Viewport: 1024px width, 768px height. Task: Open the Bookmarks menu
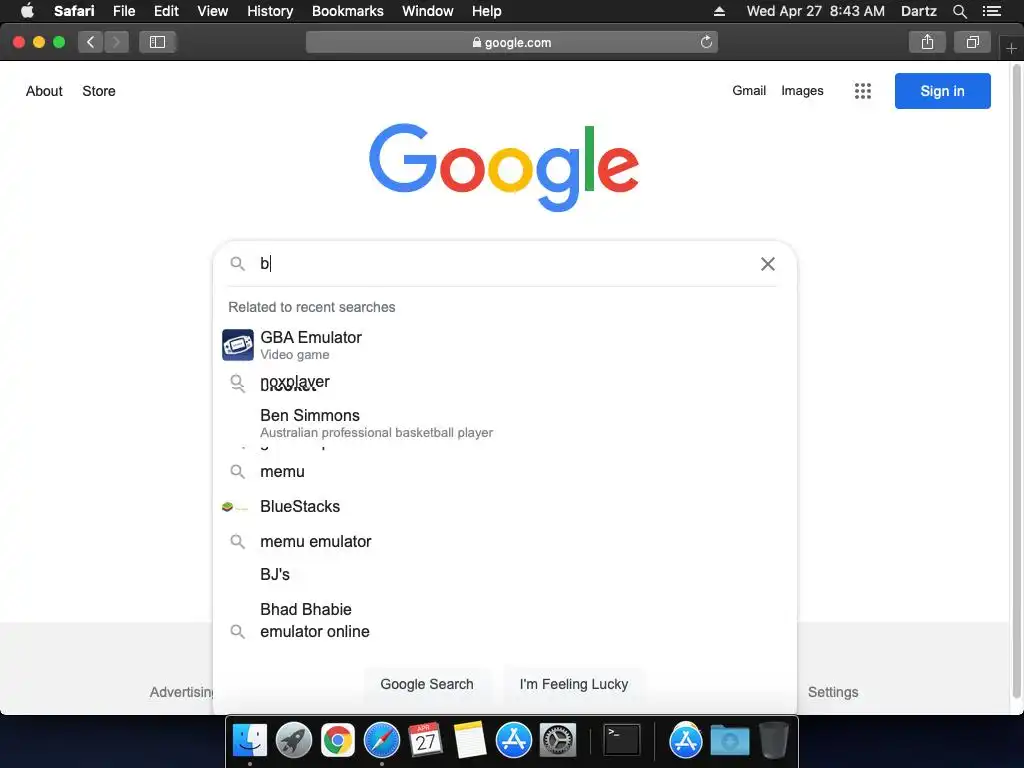click(x=347, y=11)
